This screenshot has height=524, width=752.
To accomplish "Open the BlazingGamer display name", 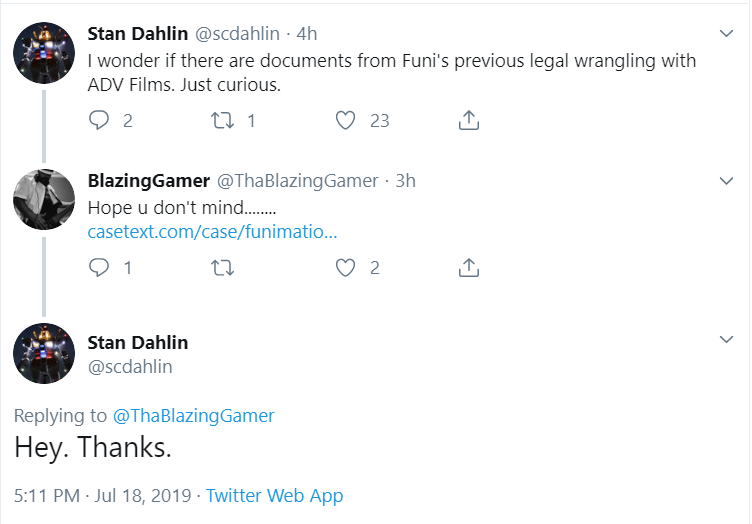I will pos(149,181).
